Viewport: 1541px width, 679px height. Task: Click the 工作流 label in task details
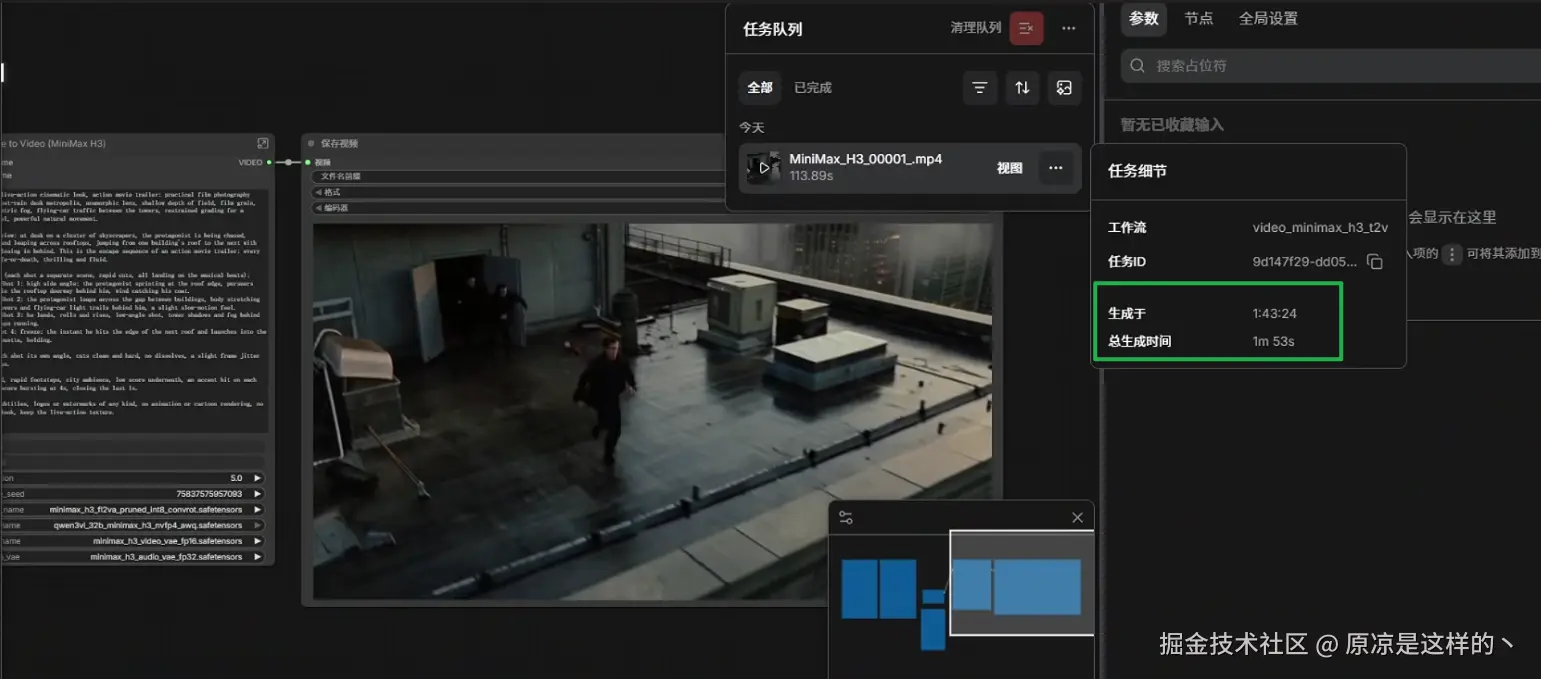click(x=1127, y=228)
